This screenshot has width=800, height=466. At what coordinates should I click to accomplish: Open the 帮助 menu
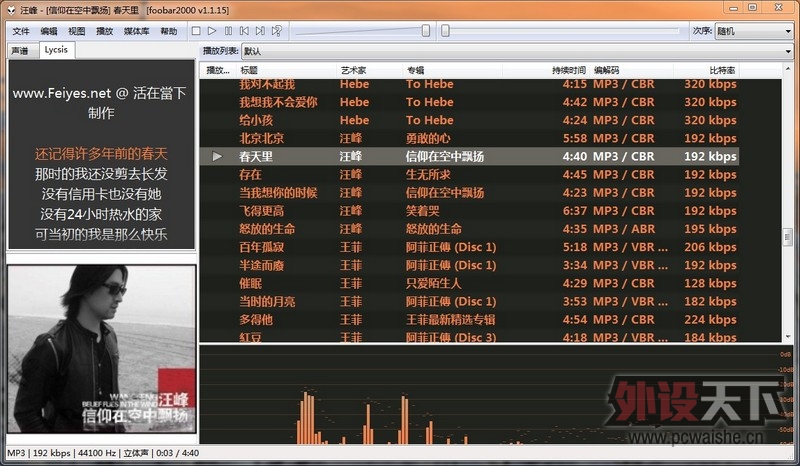click(168, 31)
